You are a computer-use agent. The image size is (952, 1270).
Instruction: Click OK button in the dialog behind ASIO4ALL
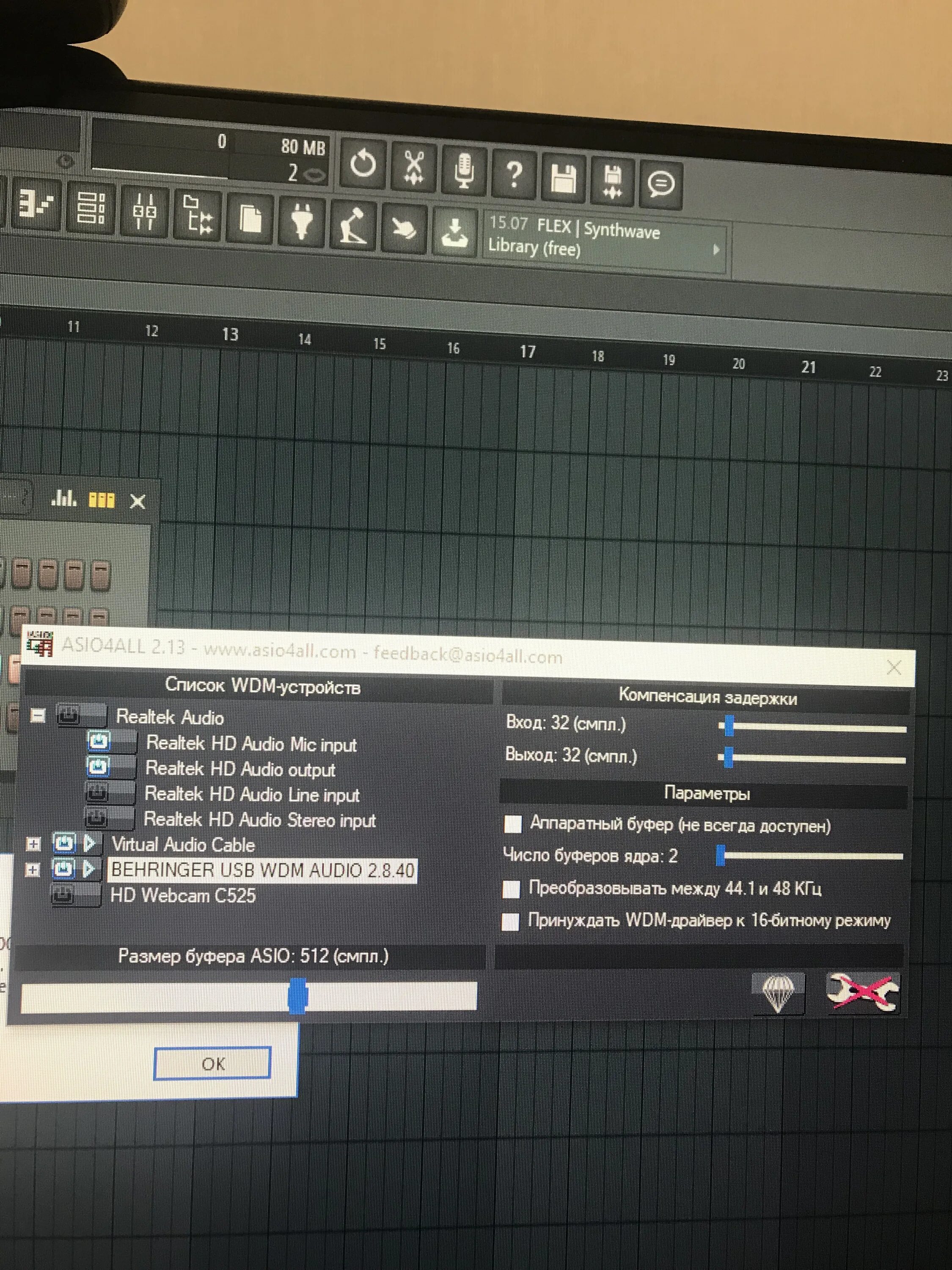[x=212, y=1063]
